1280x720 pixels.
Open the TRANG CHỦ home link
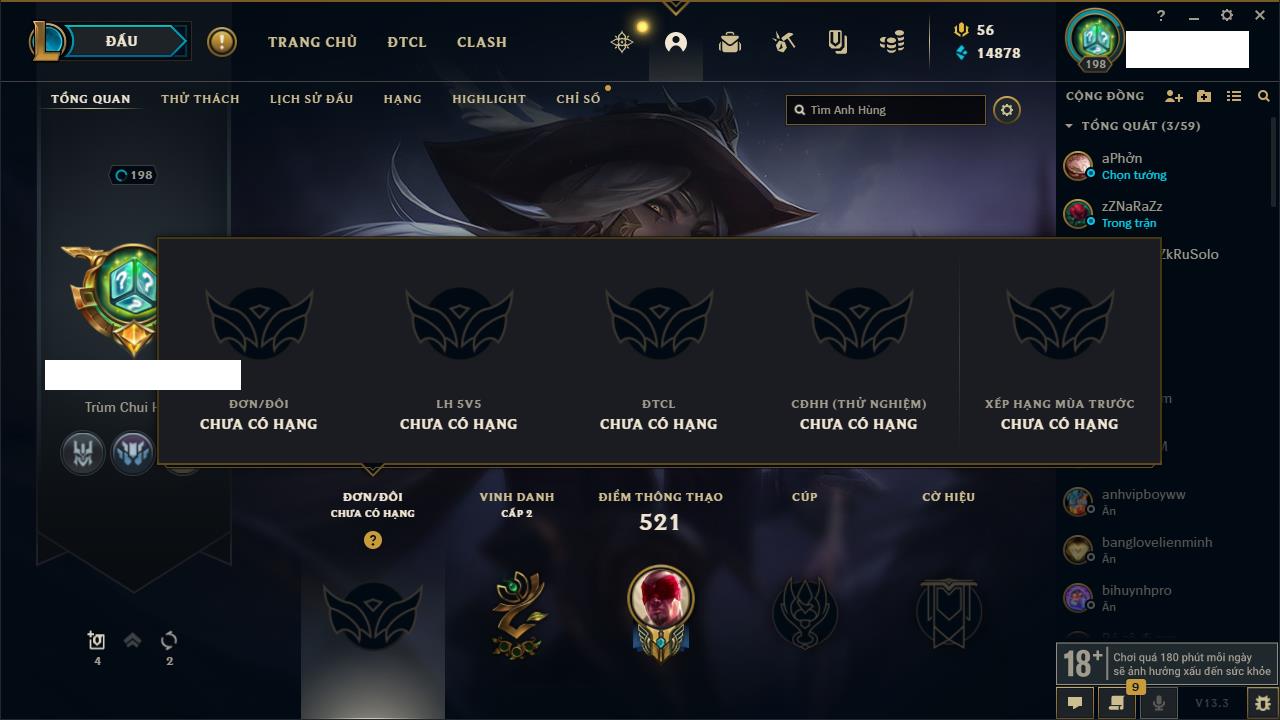(312, 42)
